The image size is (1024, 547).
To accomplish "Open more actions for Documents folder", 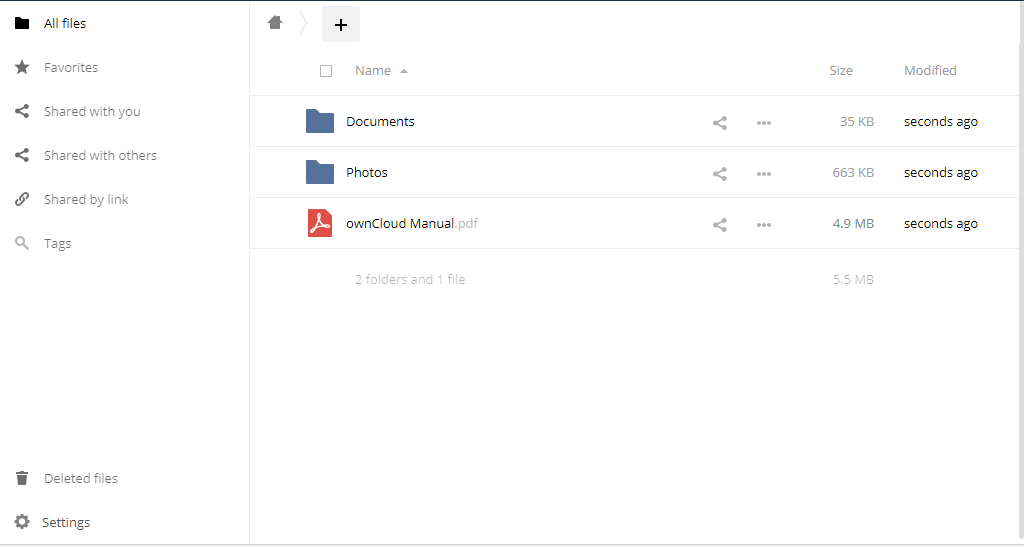I will (x=763, y=122).
